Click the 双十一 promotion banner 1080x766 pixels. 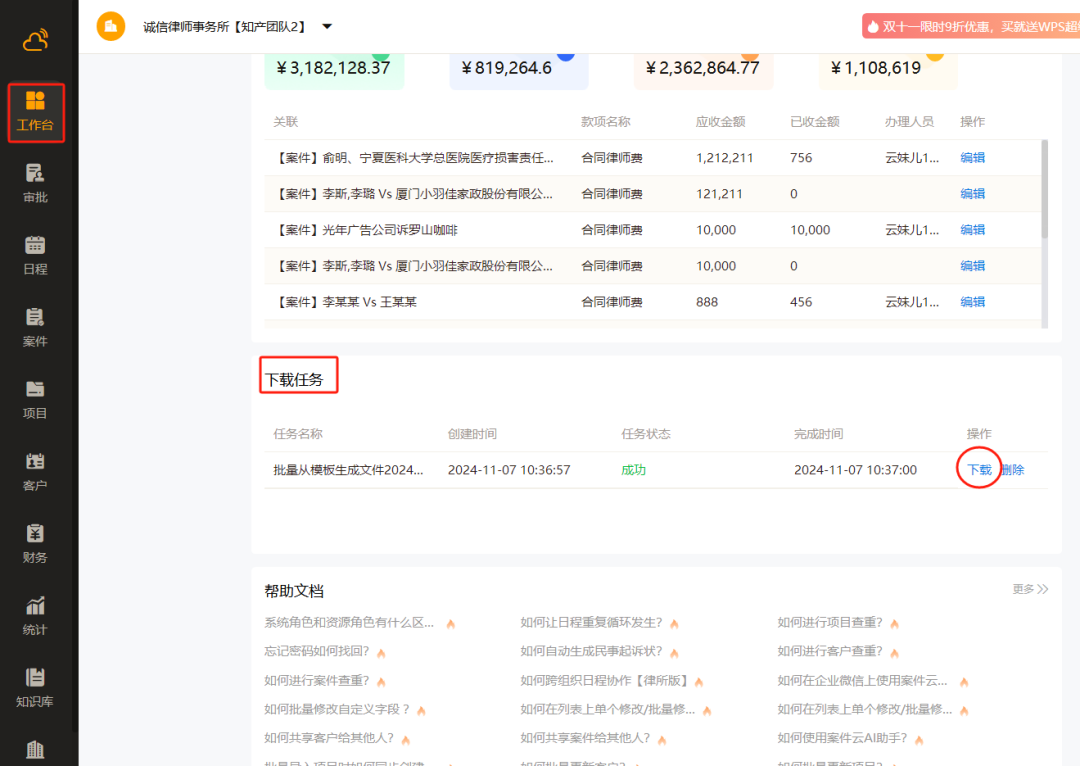click(972, 27)
